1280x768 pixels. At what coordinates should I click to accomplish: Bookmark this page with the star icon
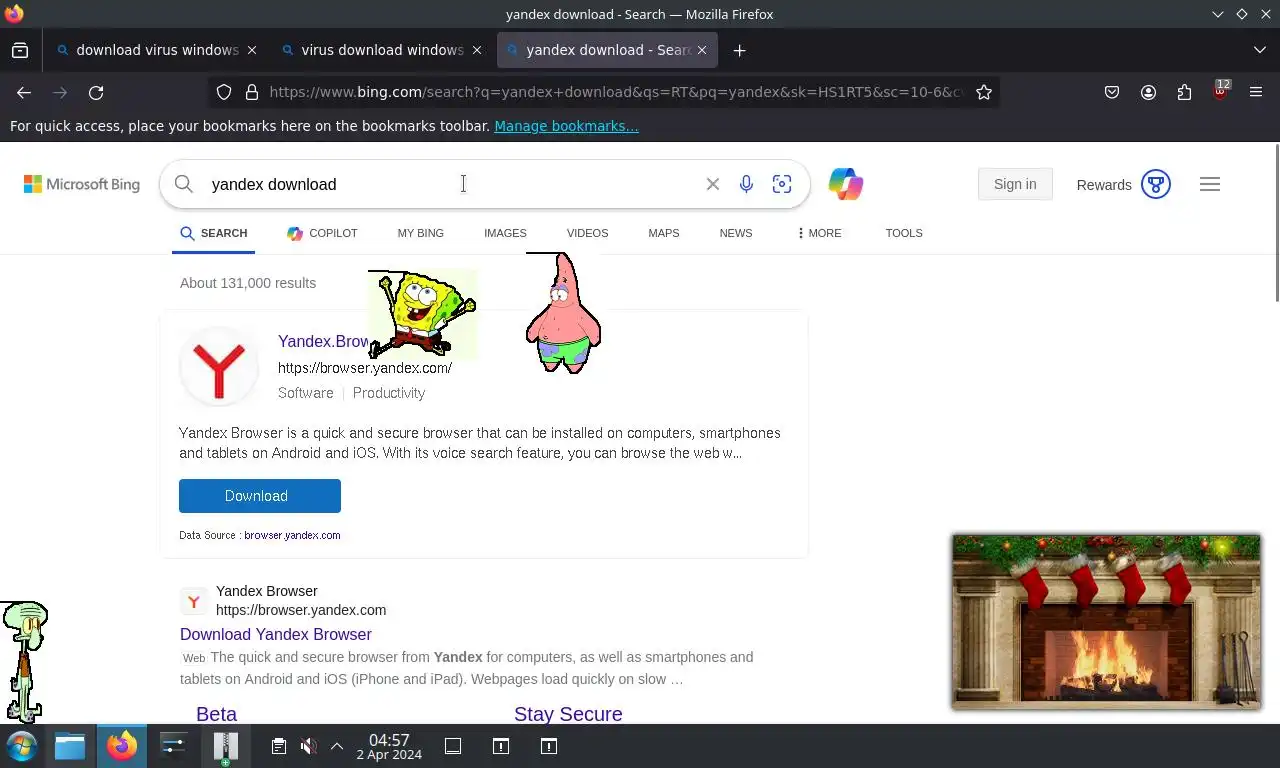pos(984,92)
